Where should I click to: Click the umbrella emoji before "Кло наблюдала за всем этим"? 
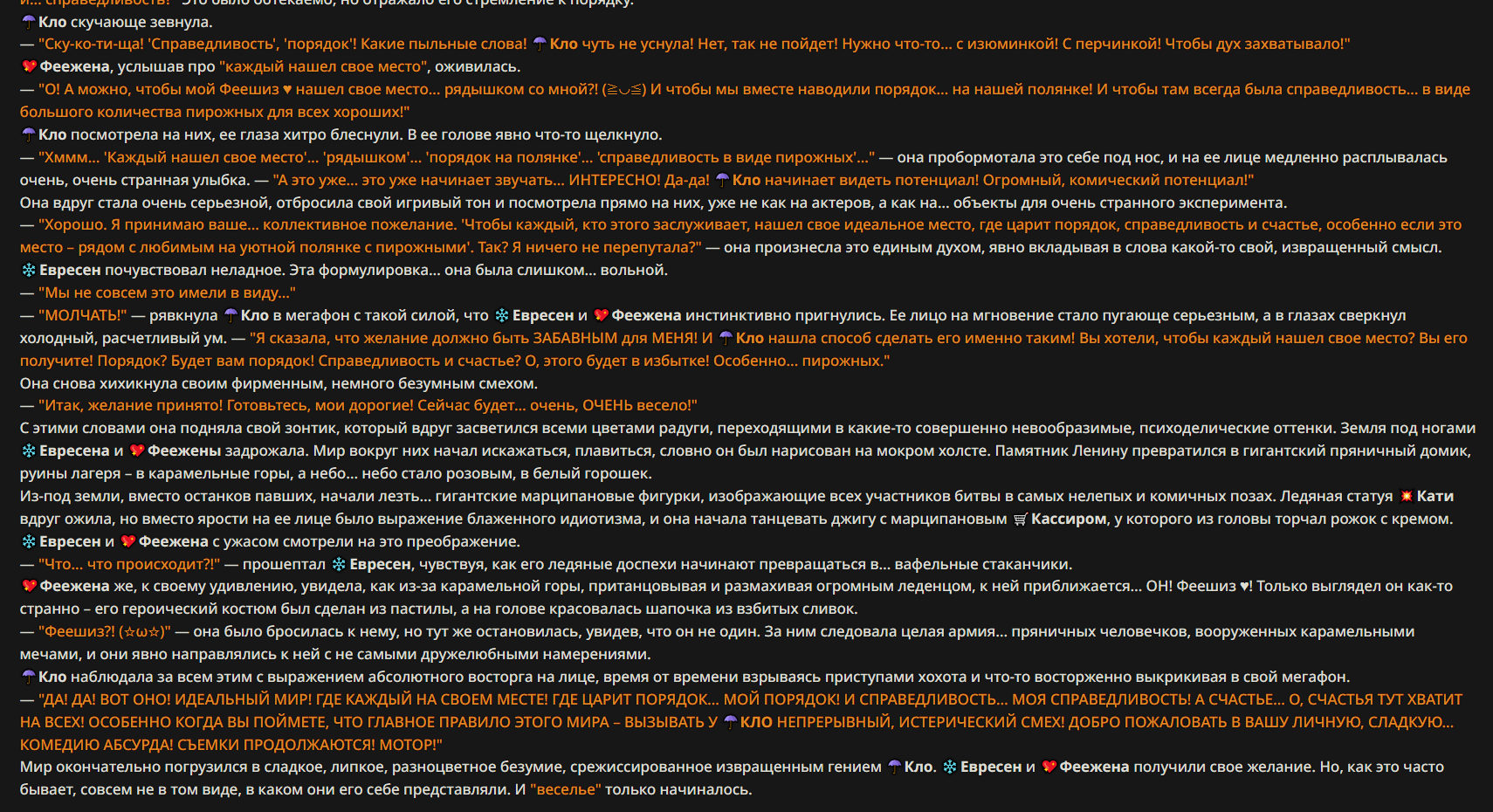[29, 677]
